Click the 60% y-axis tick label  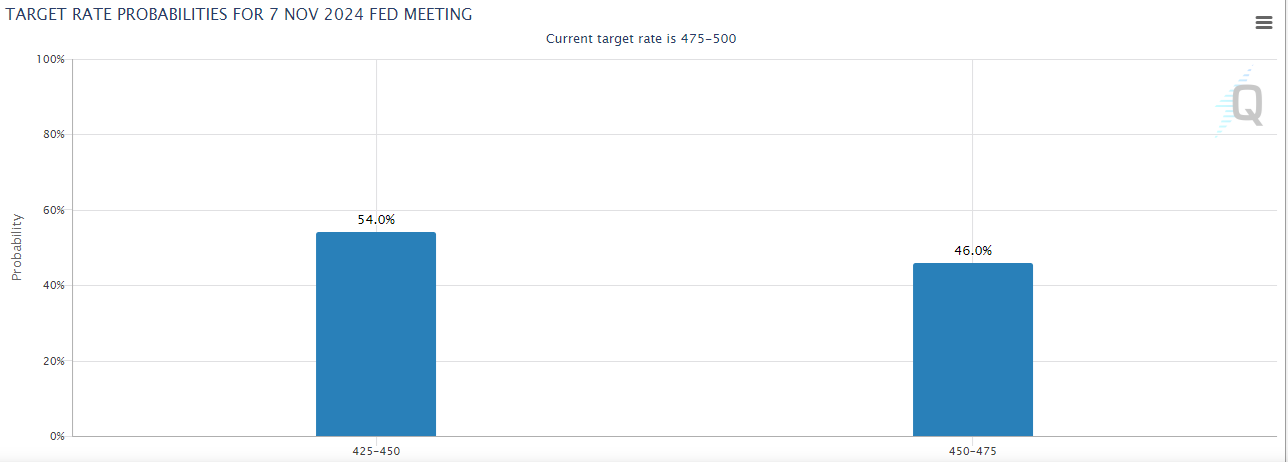coord(53,210)
